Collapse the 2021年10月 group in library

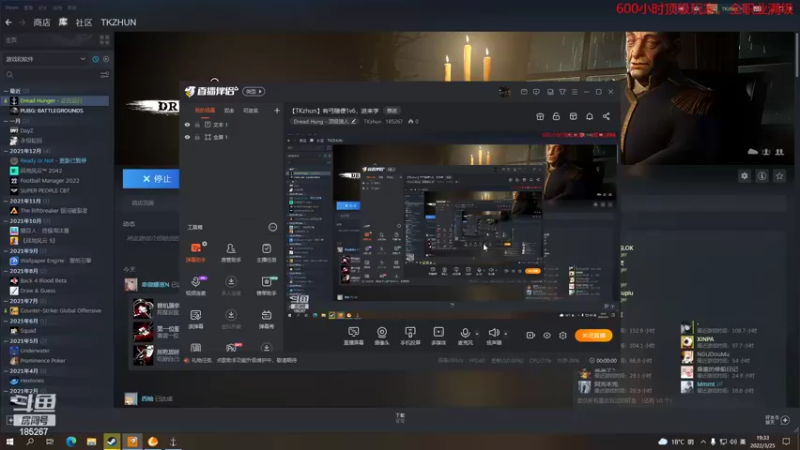click(x=6, y=221)
